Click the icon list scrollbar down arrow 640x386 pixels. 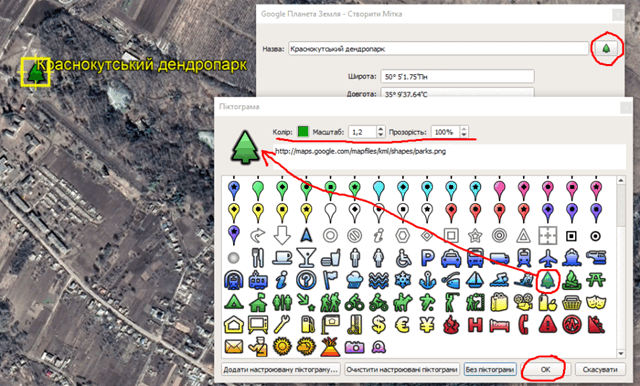pos(621,354)
